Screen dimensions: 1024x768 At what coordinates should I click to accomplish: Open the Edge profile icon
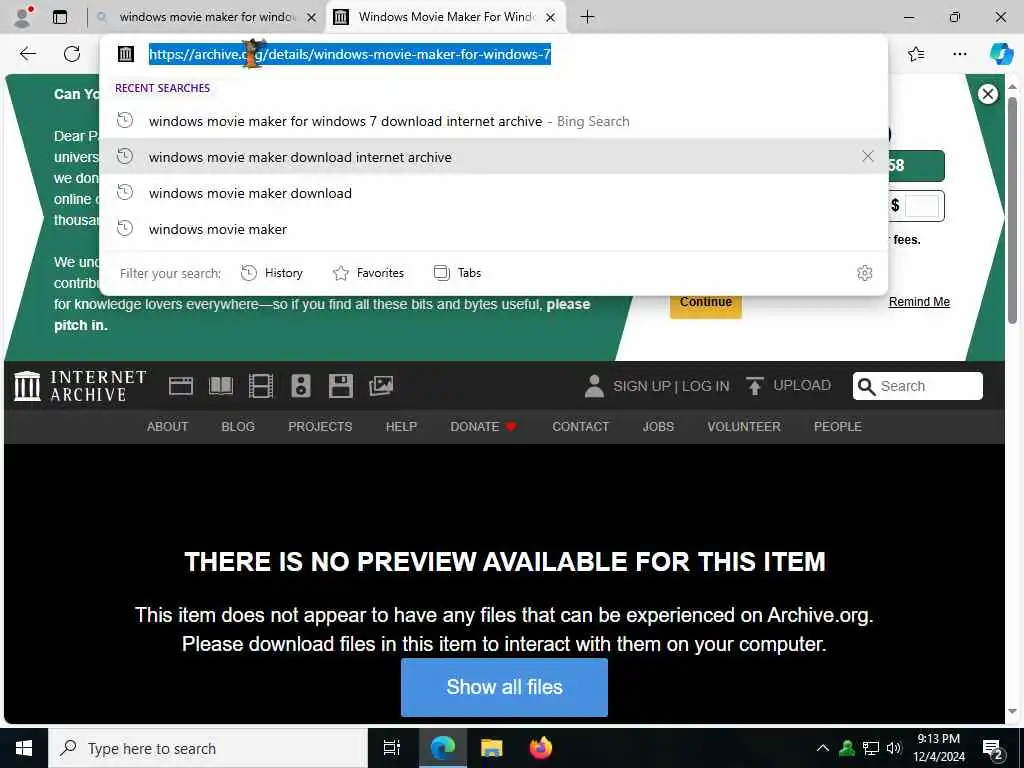pyautogui.click(x=24, y=16)
